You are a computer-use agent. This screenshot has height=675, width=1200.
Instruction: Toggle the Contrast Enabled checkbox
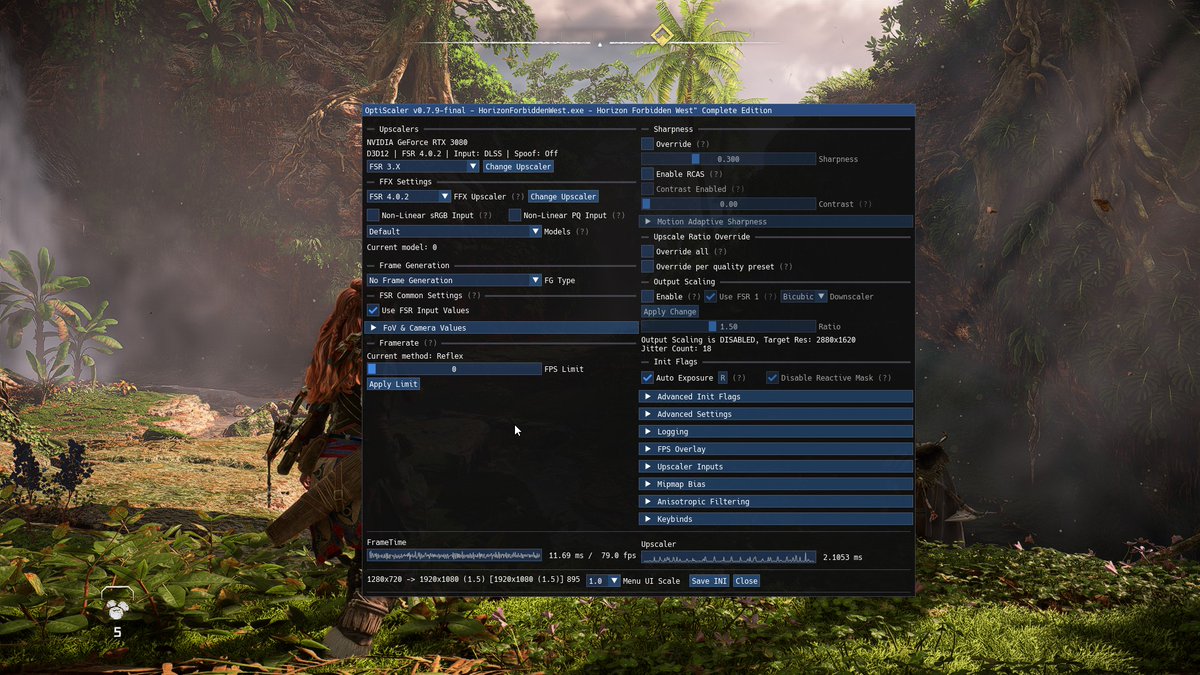[x=647, y=189]
